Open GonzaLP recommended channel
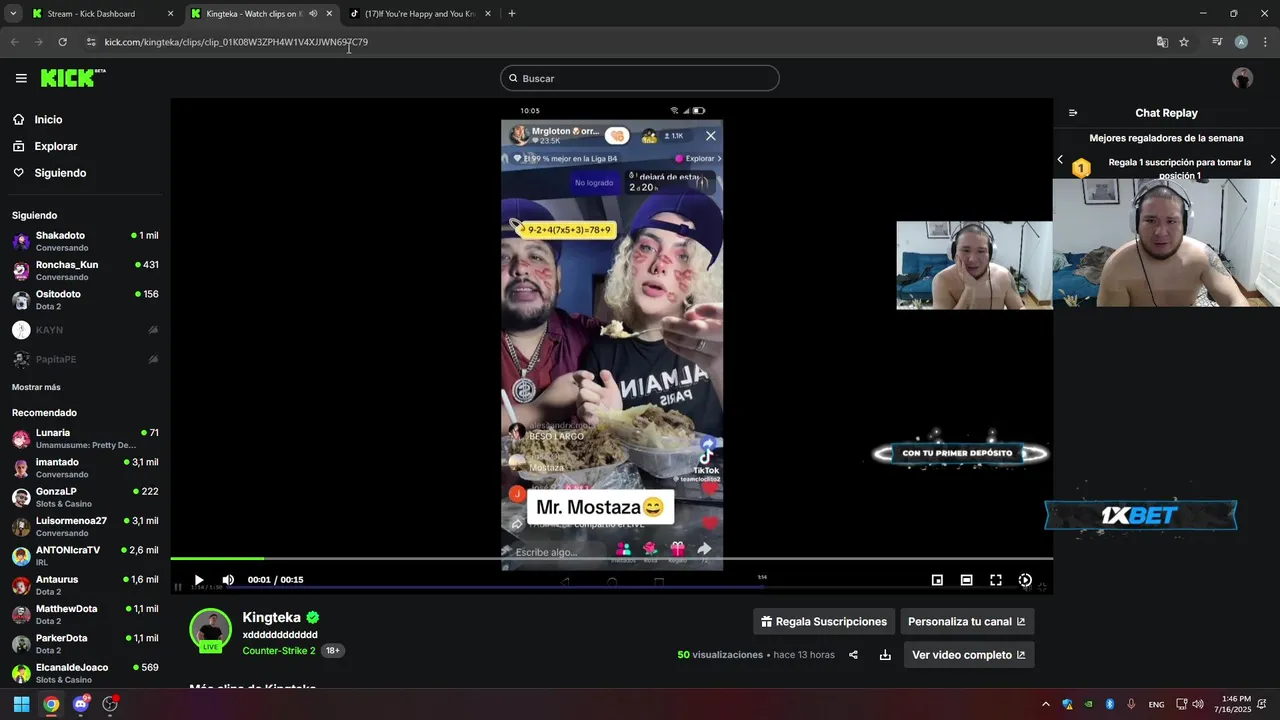The width and height of the screenshot is (1280, 720). tap(85, 497)
